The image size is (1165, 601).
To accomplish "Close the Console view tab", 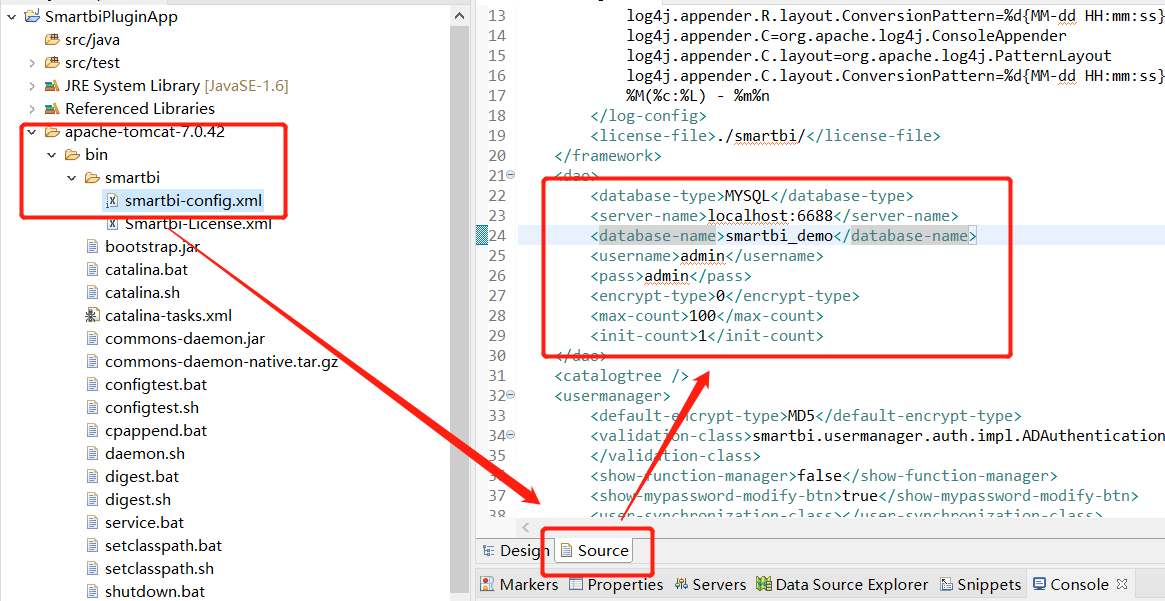I will [x=1122, y=585].
